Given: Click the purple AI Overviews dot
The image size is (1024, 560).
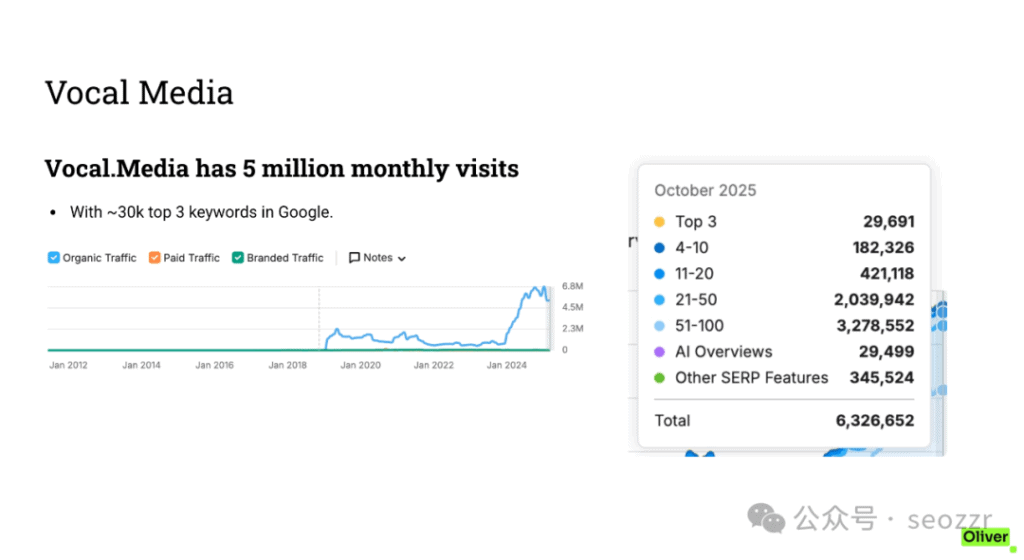Looking at the screenshot, I should tap(659, 352).
